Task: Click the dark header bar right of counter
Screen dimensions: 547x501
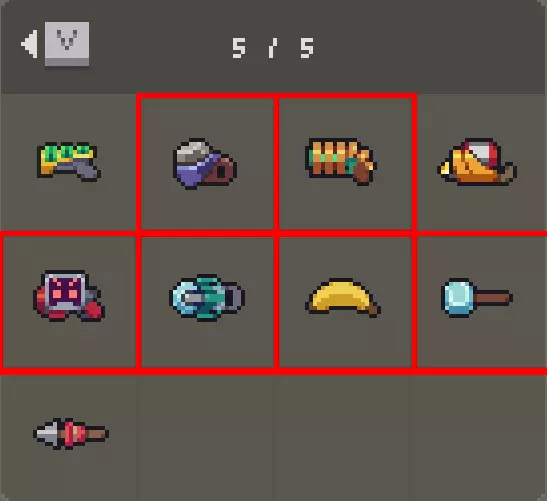Action: pos(429,47)
